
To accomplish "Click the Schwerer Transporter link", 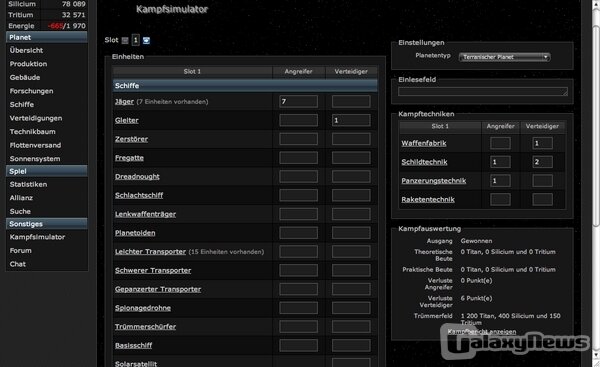I will 153,270.
